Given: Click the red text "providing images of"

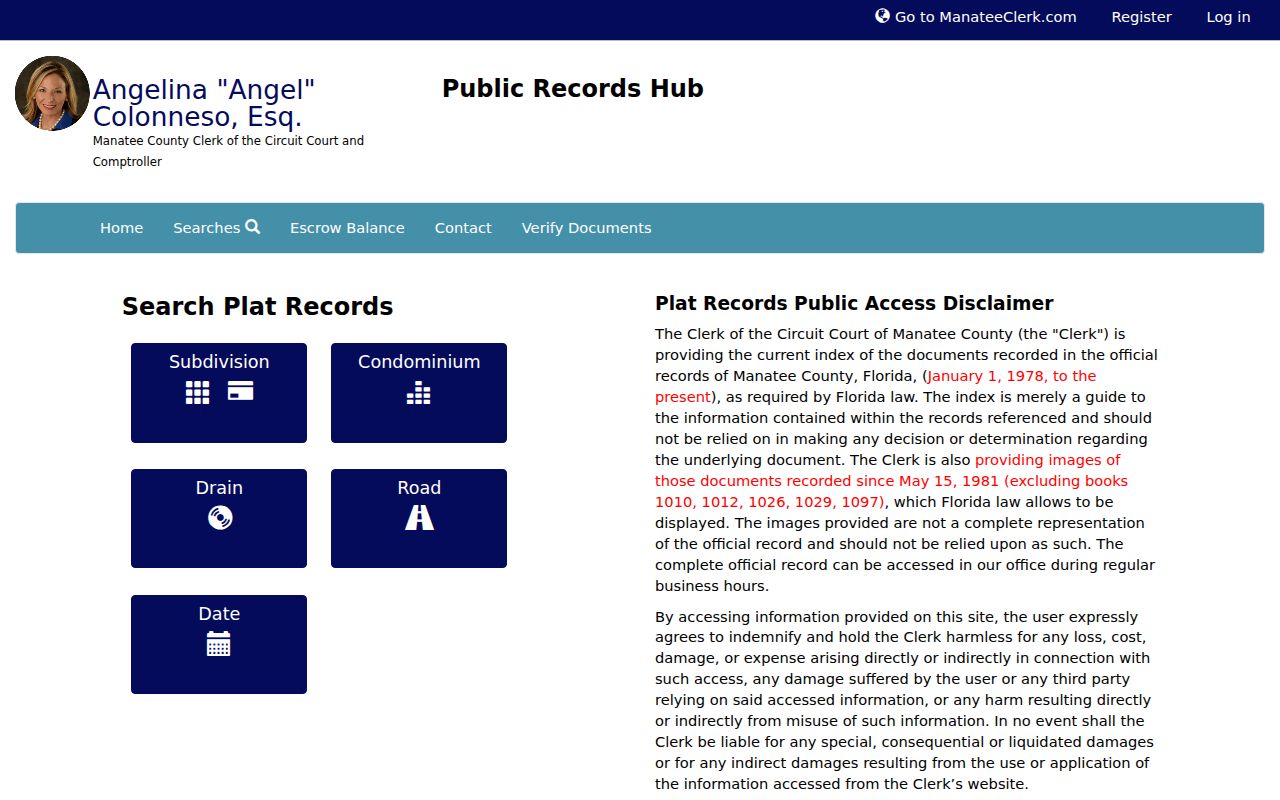Looking at the screenshot, I should coord(1048,460).
